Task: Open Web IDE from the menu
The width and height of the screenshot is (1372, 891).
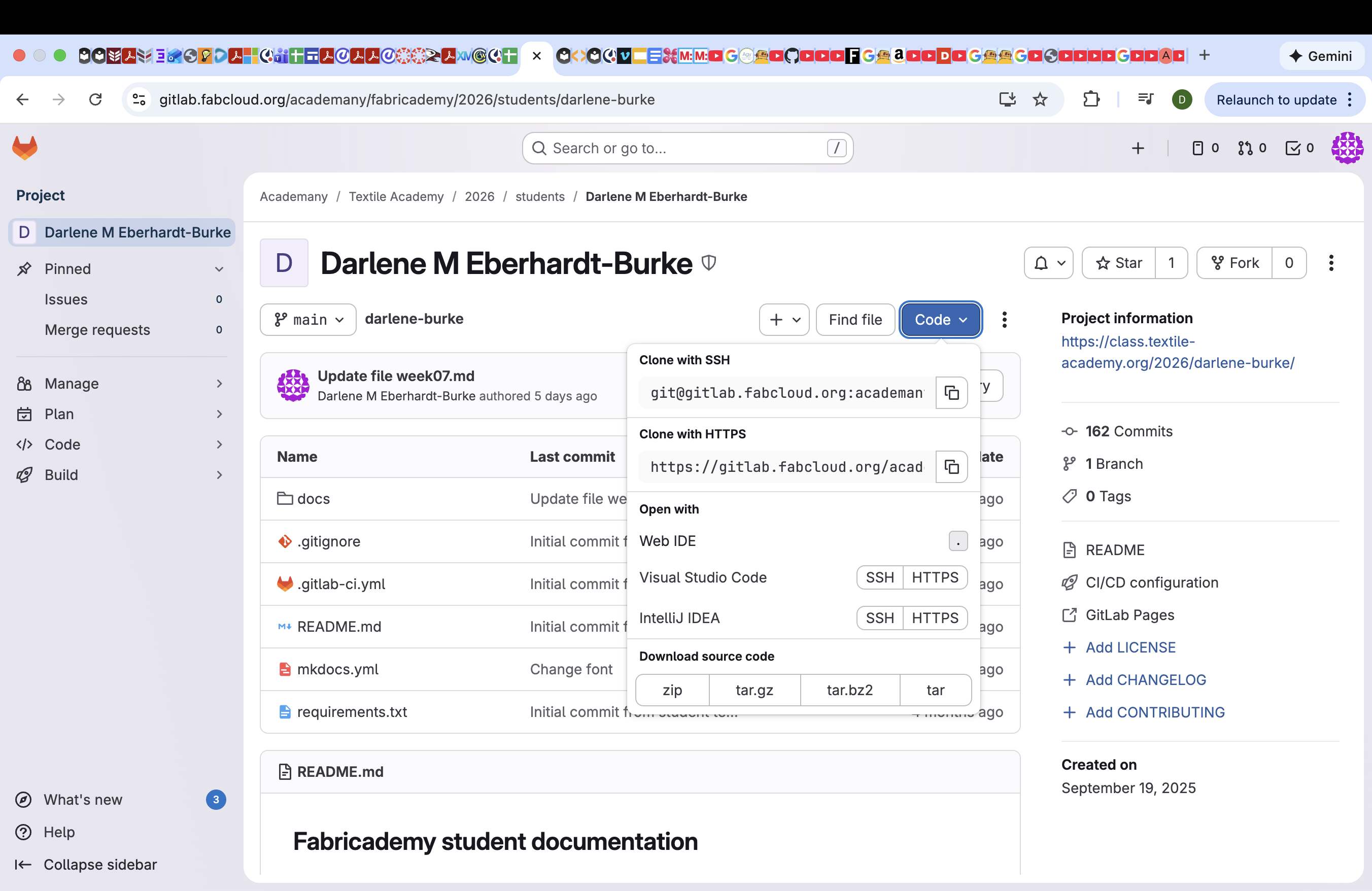Action: (668, 540)
